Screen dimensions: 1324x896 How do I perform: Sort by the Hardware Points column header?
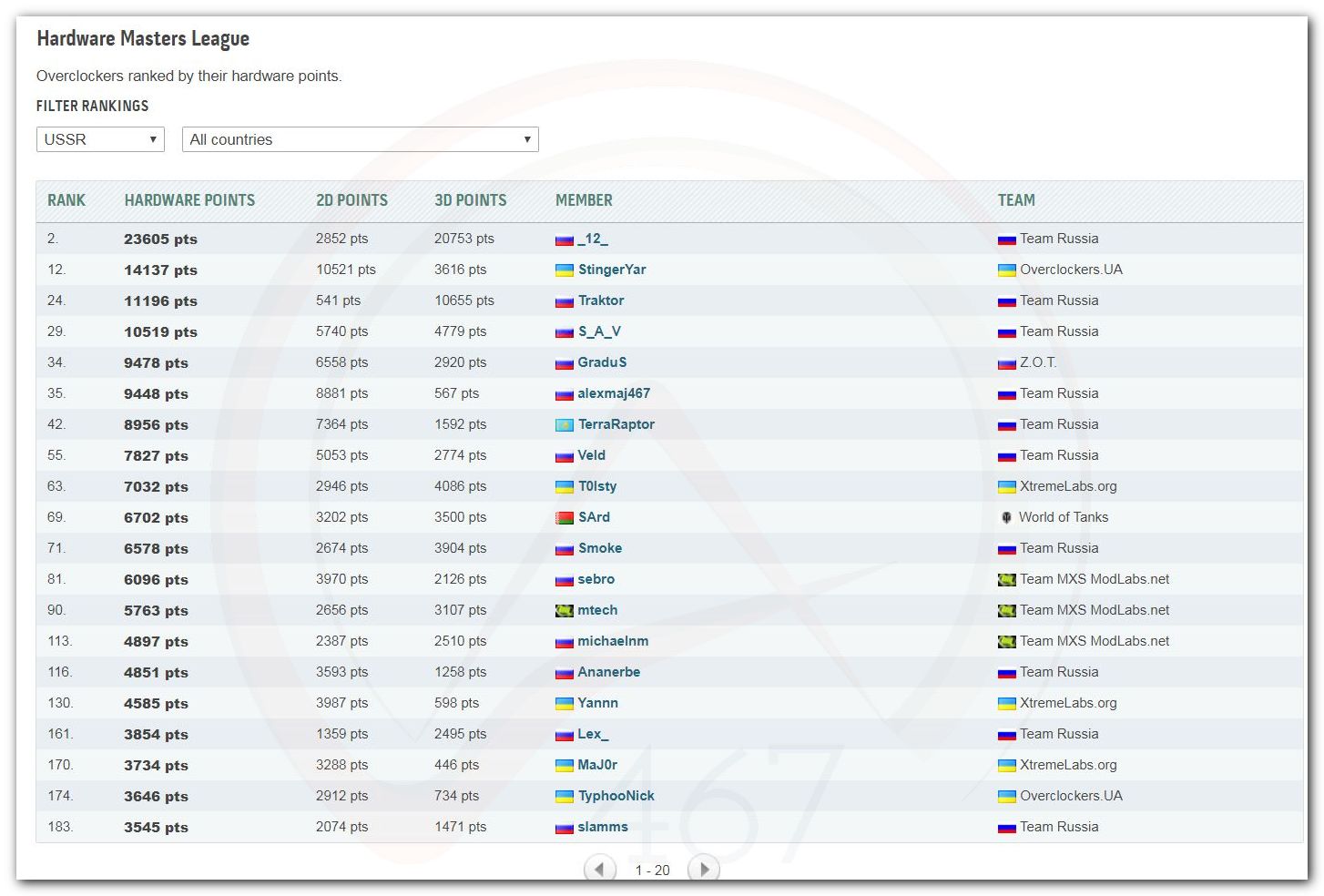pyautogui.click(x=189, y=200)
